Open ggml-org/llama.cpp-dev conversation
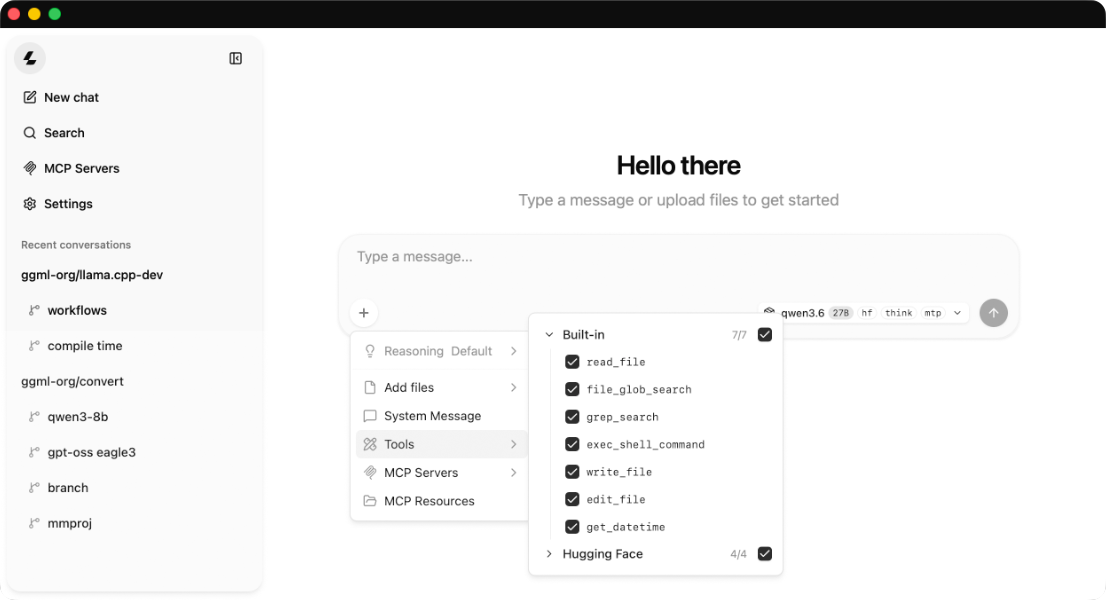Image resolution: width=1106 pixels, height=600 pixels. coord(92,275)
